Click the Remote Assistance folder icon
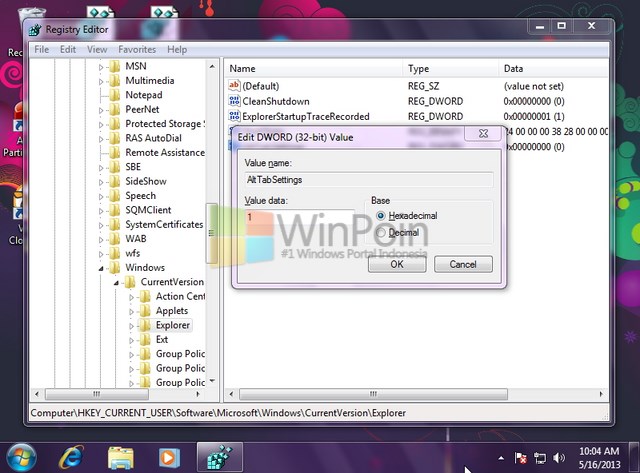The height and width of the screenshot is (473, 640). point(115,152)
